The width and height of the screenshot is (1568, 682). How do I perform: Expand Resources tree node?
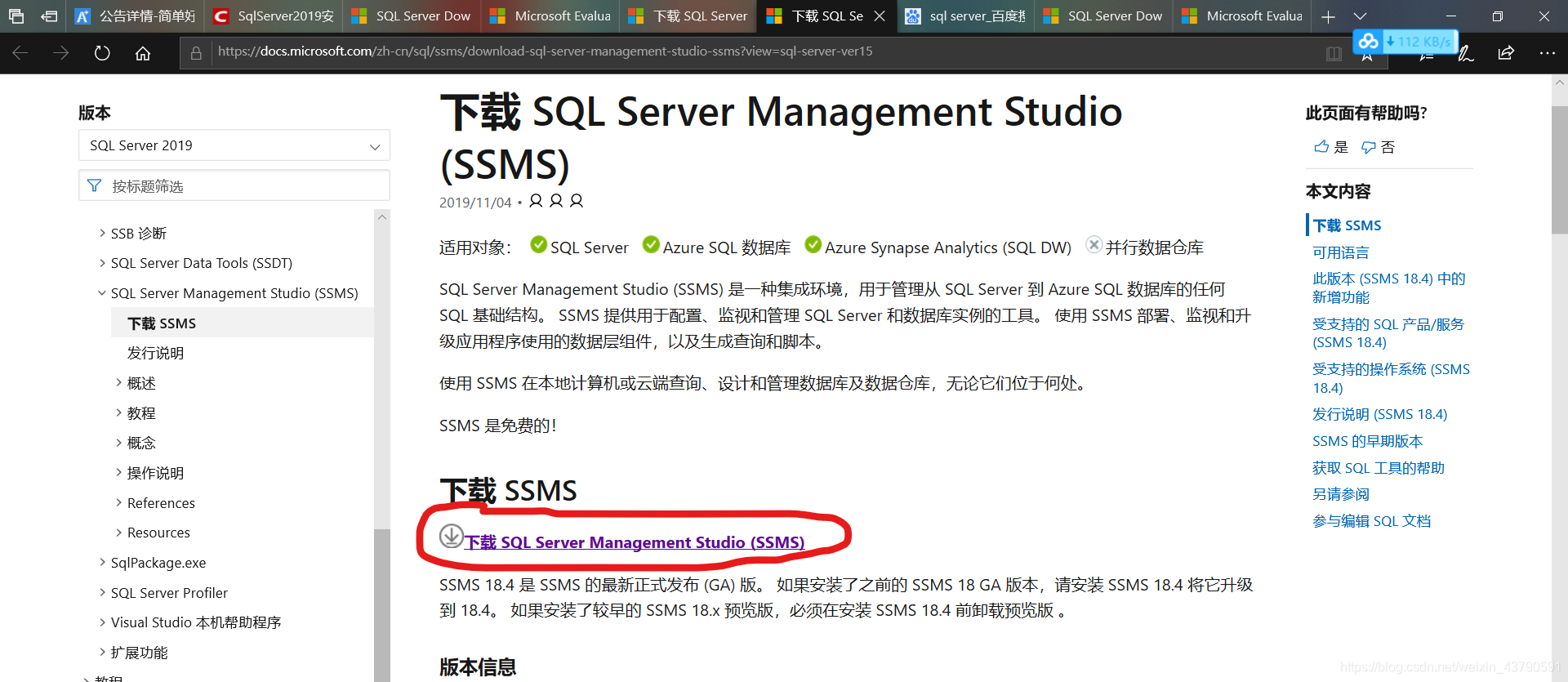coord(118,533)
